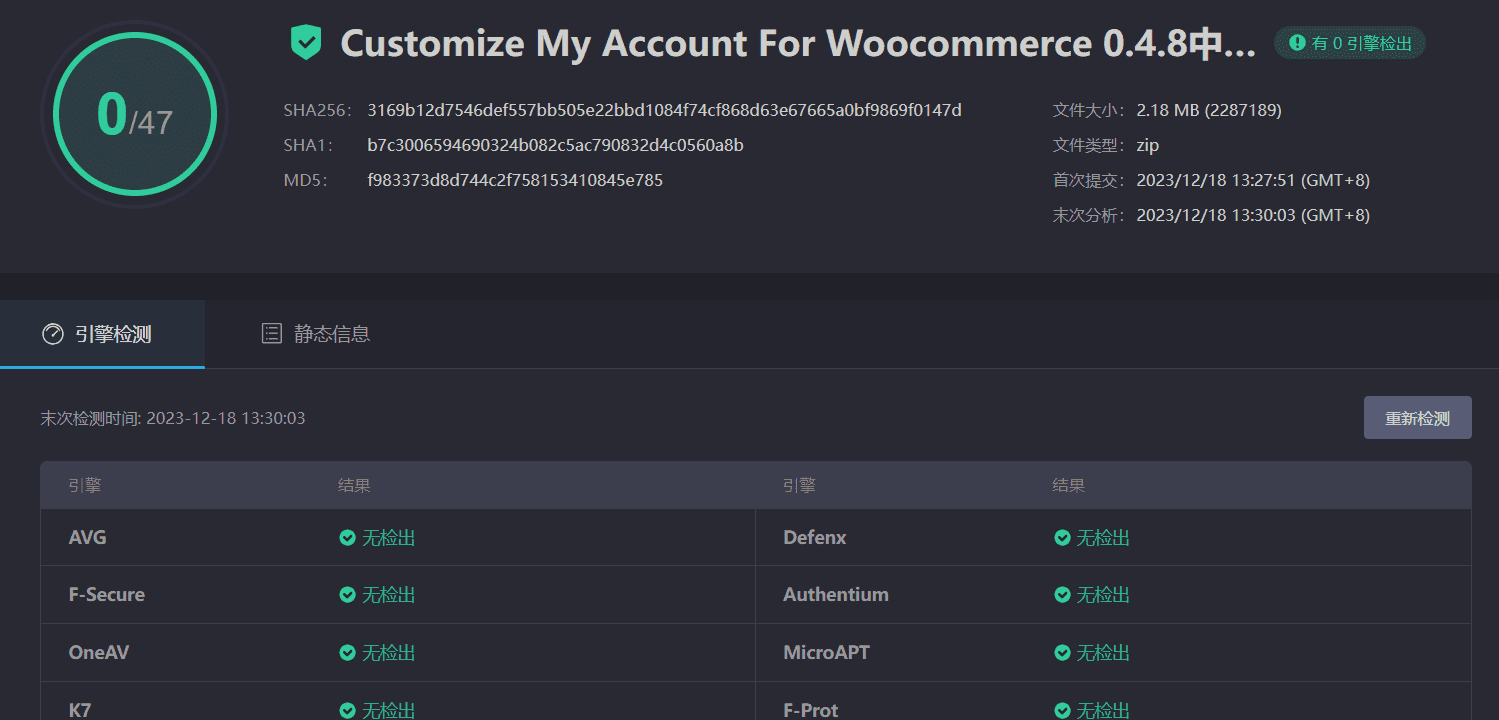The height and width of the screenshot is (720, 1499).
Task: Click the K7 engine name
Action: click(x=80, y=711)
